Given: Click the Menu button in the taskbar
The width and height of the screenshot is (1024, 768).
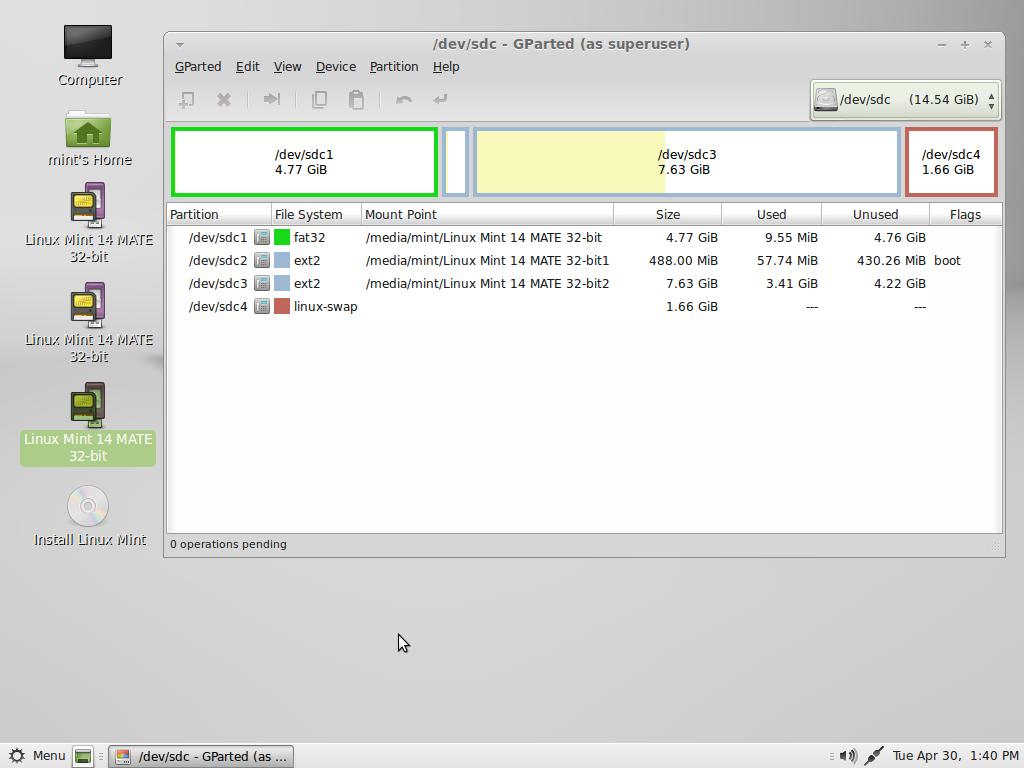Looking at the screenshot, I should click(38, 755).
